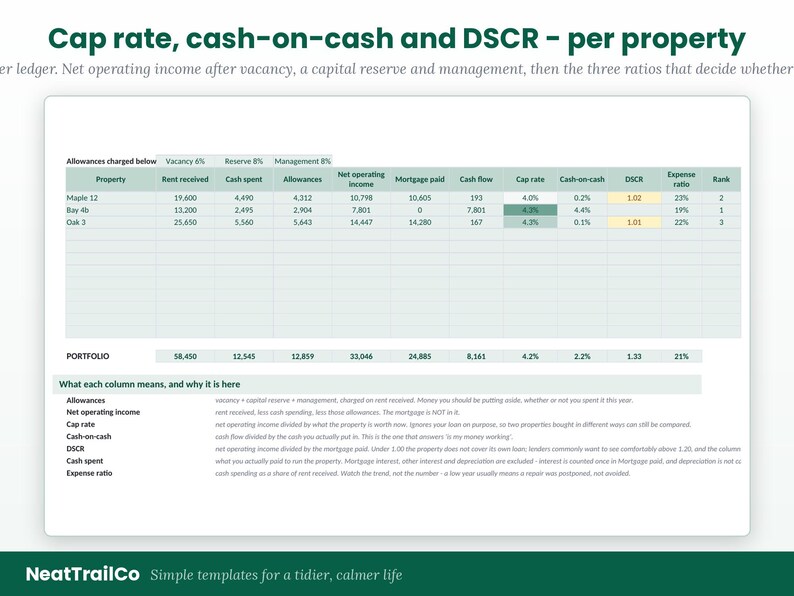This screenshot has height=596, width=794.
Task: Click portfolio net operating income 33,046
Action: (361, 356)
